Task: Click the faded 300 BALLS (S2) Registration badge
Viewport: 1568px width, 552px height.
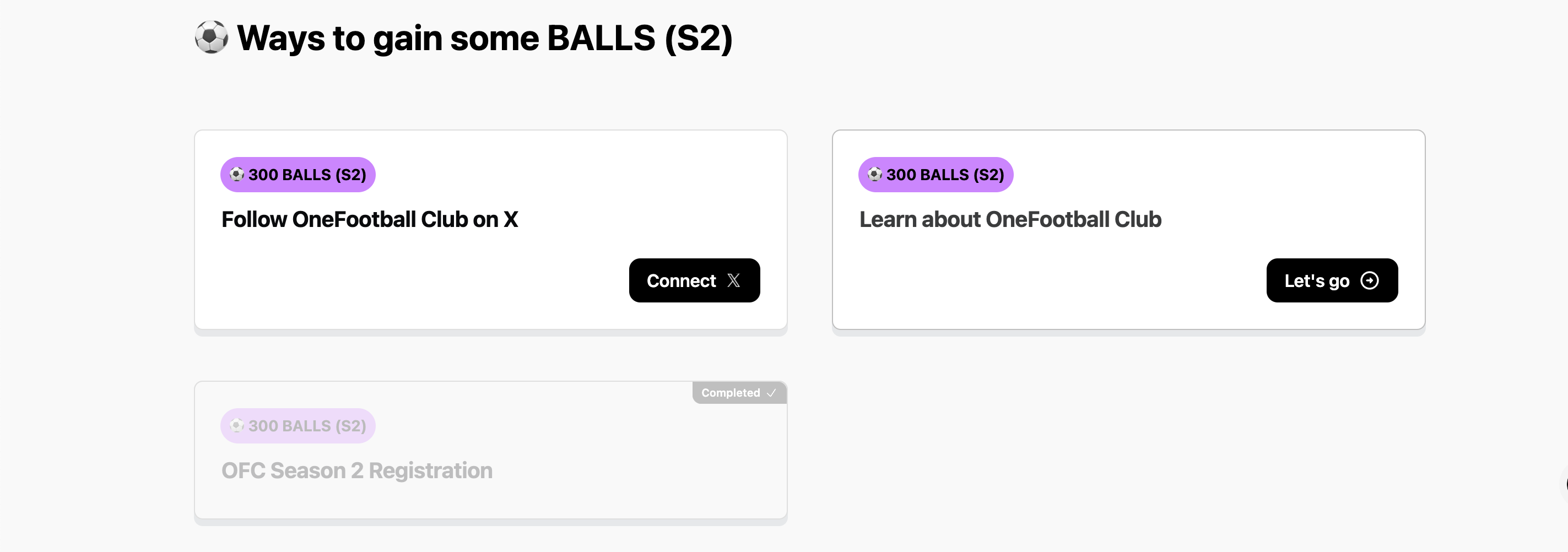Action: pyautogui.click(x=298, y=426)
